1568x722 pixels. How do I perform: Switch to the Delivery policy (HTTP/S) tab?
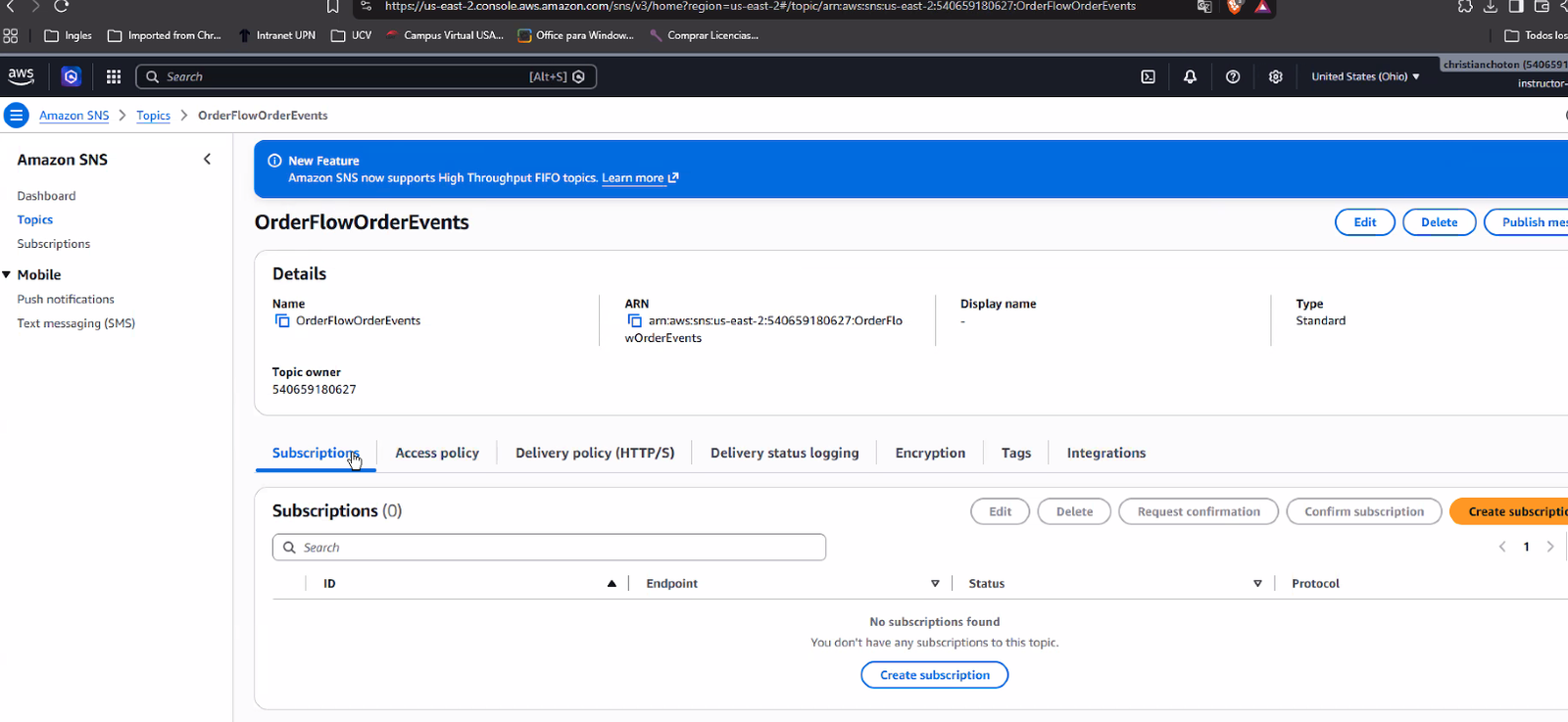595,453
